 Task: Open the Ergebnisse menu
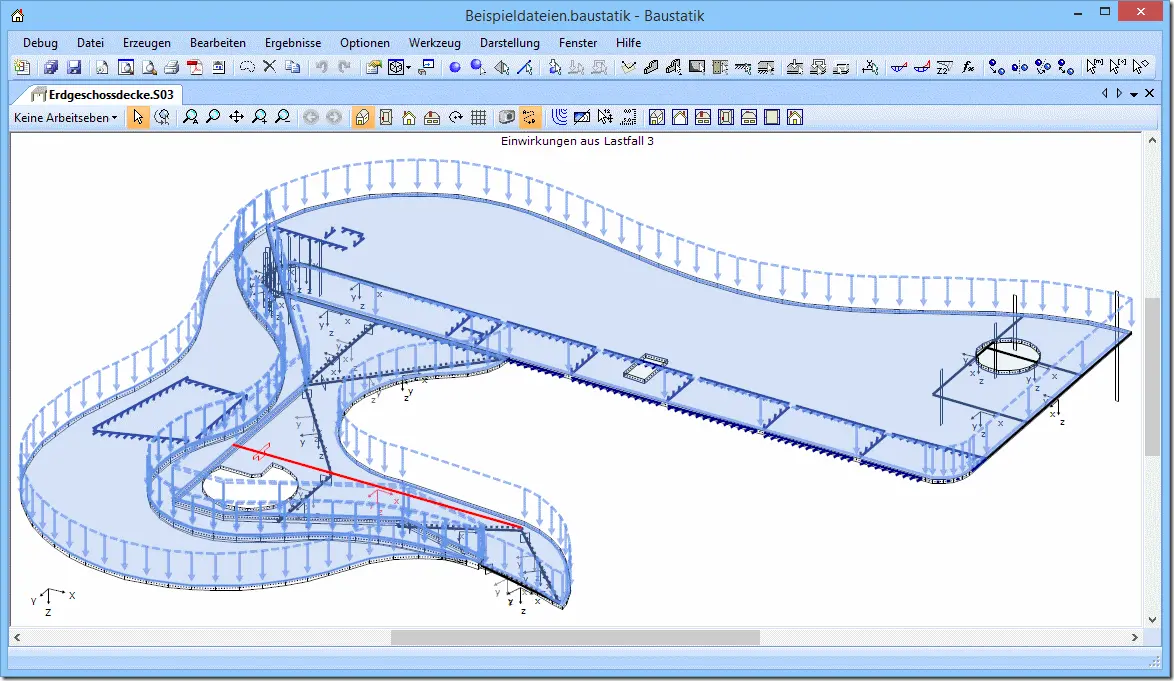(293, 43)
